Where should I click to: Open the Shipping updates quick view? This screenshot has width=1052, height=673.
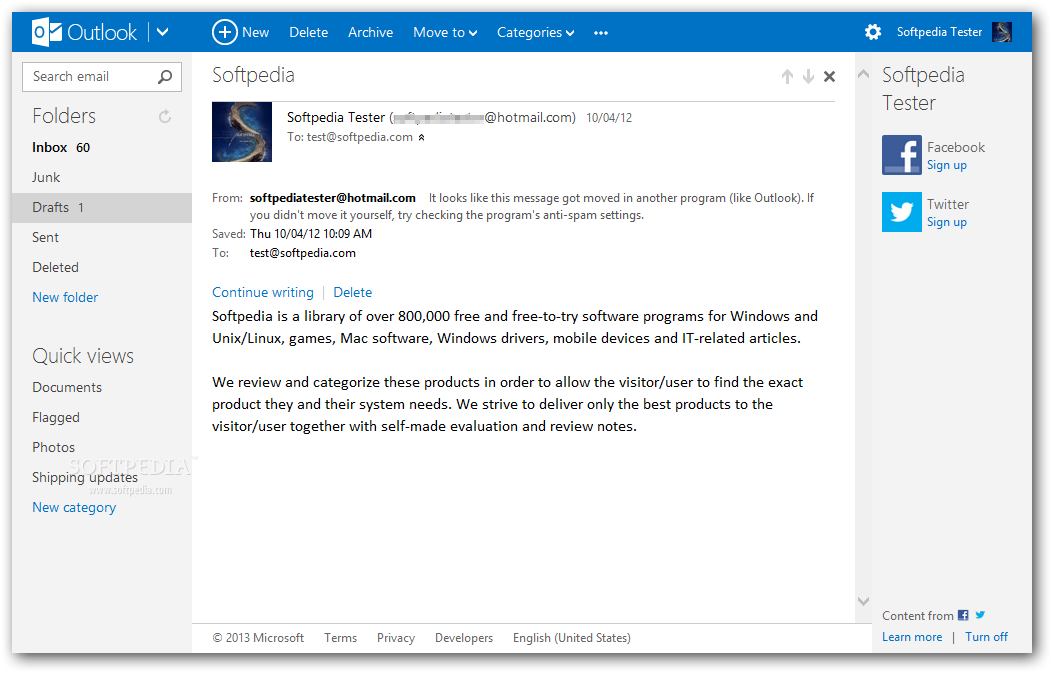click(x=85, y=478)
